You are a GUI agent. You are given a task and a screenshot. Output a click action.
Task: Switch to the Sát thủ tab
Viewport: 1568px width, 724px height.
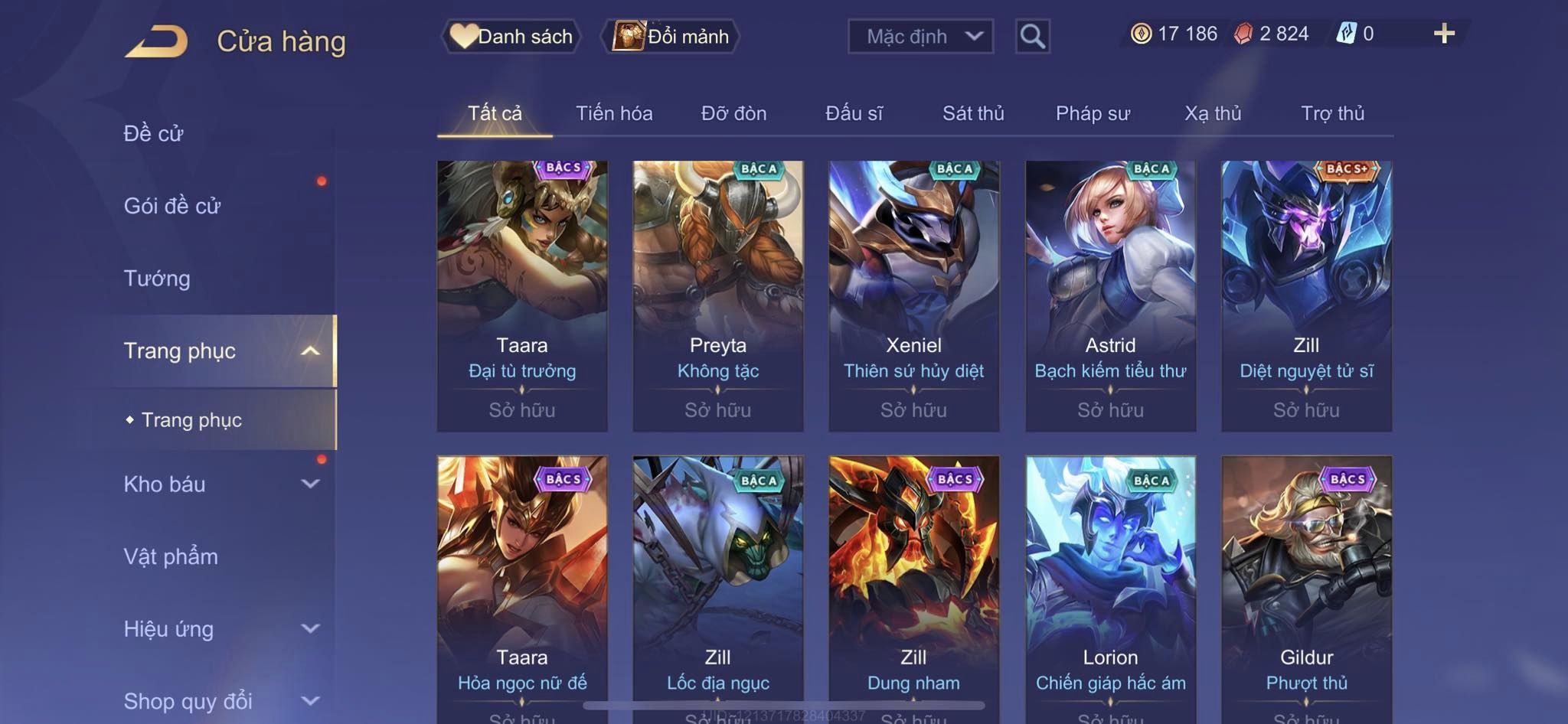point(973,113)
